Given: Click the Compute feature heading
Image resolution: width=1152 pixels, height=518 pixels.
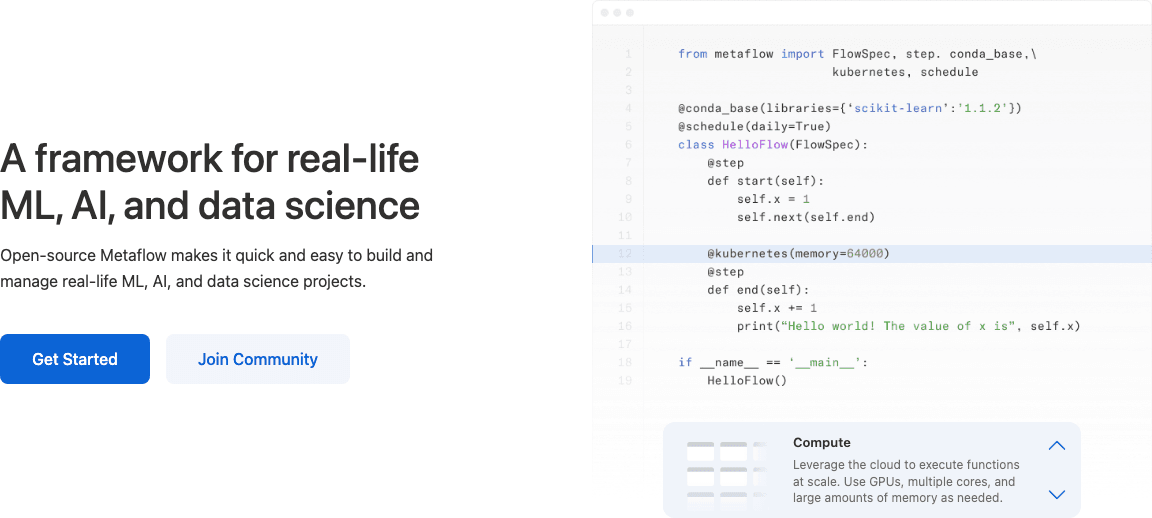Looking at the screenshot, I should [x=821, y=443].
